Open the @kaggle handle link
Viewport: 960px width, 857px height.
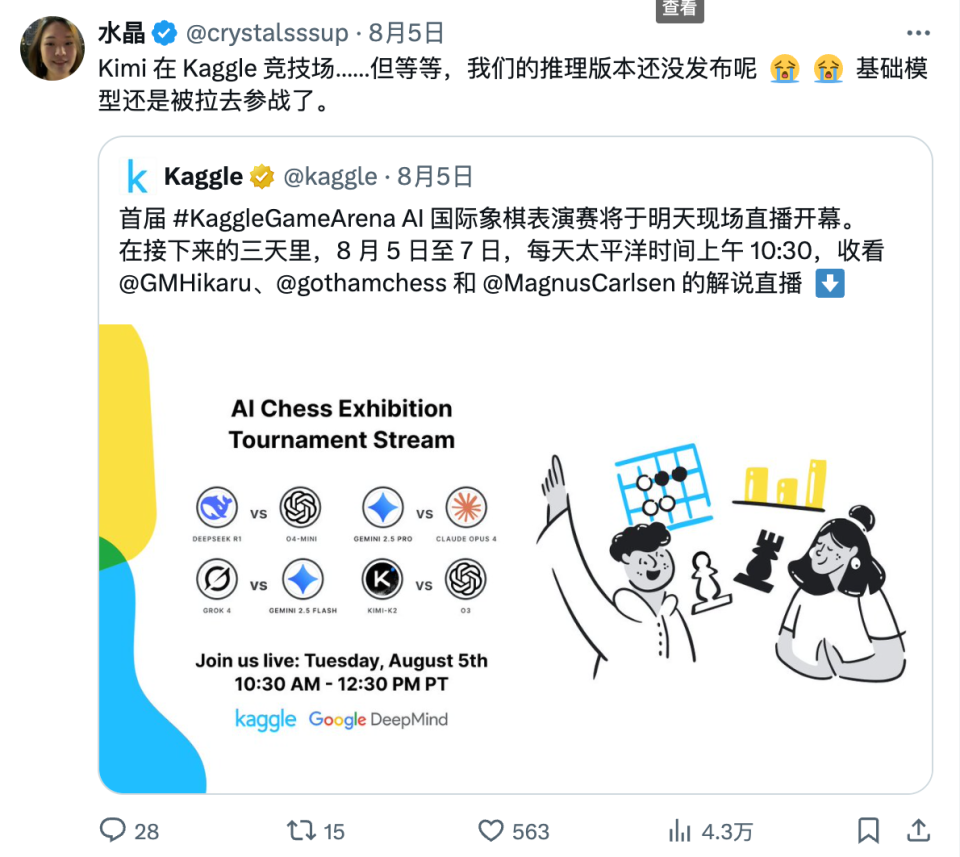tap(330, 177)
